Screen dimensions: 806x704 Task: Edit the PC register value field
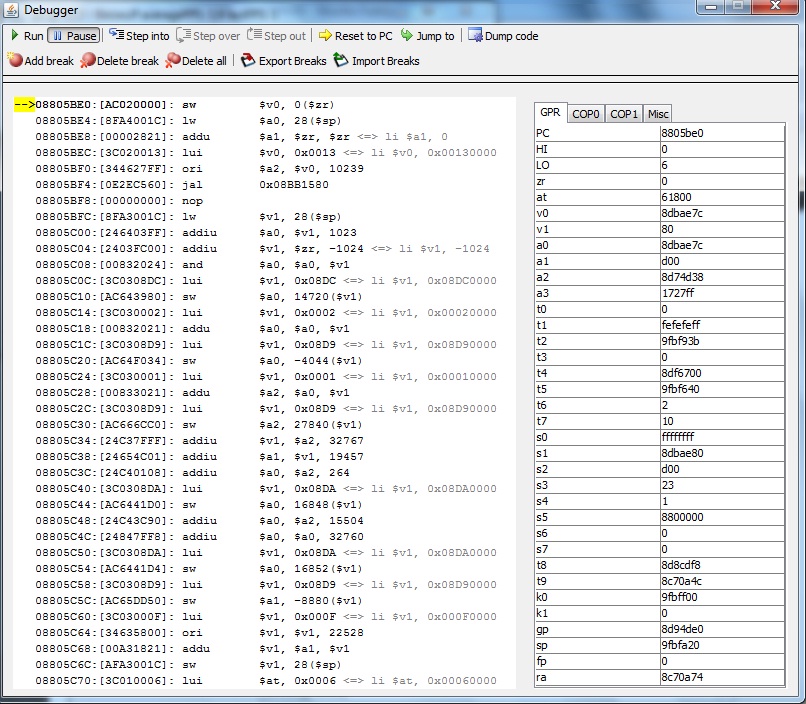721,133
